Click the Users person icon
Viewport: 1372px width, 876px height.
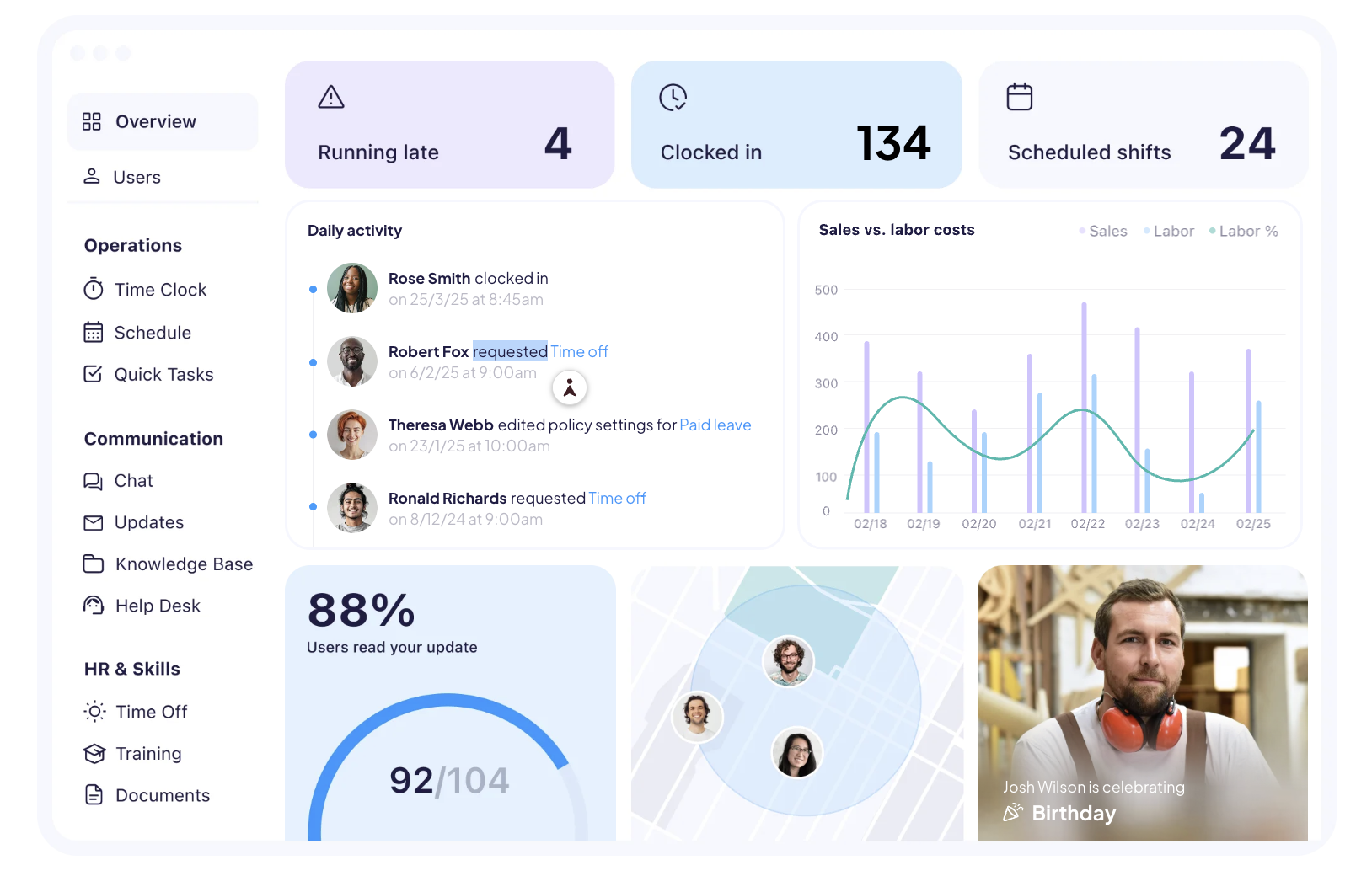[92, 176]
